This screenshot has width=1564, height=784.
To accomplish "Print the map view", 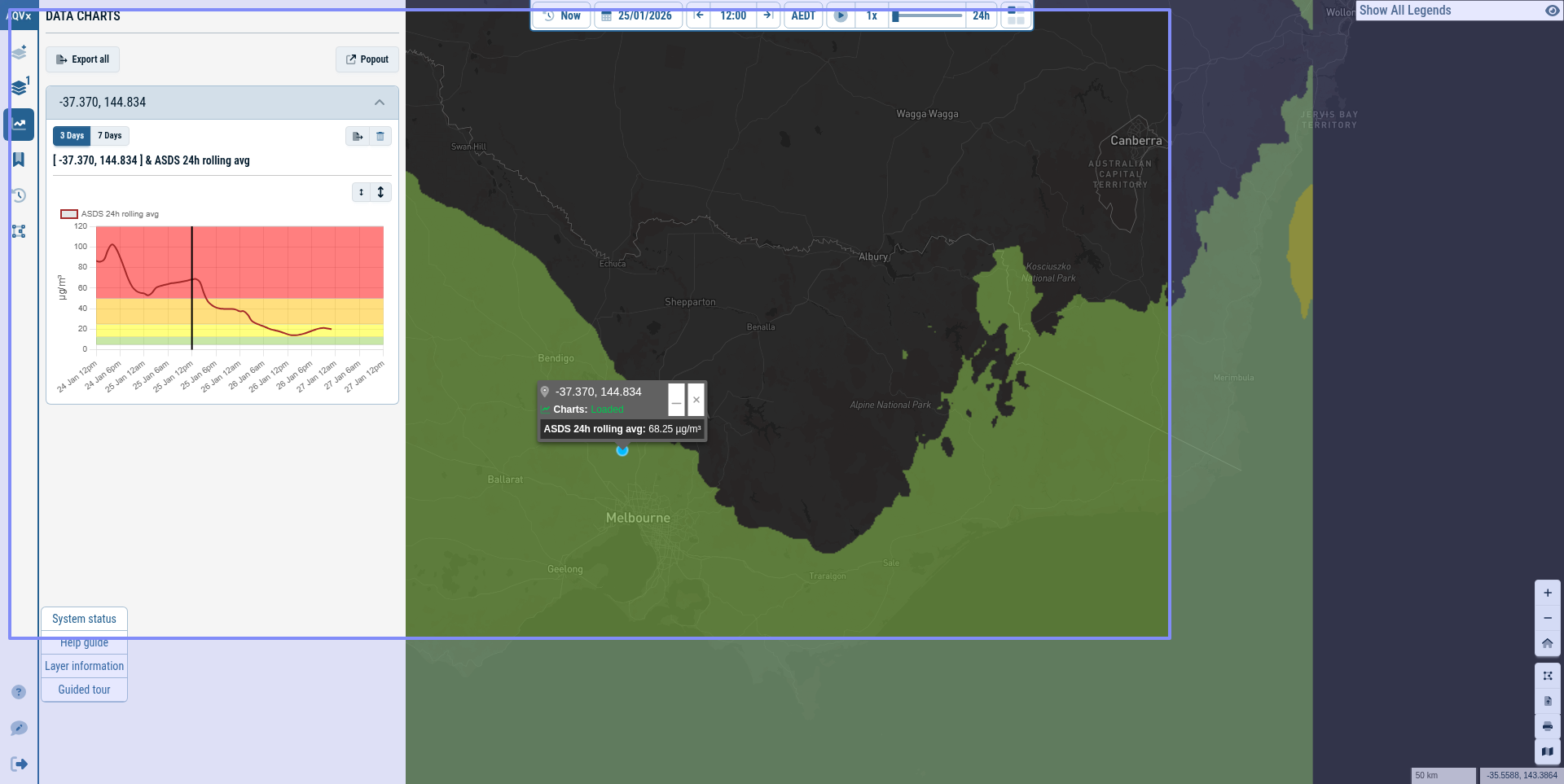I will 1548,726.
